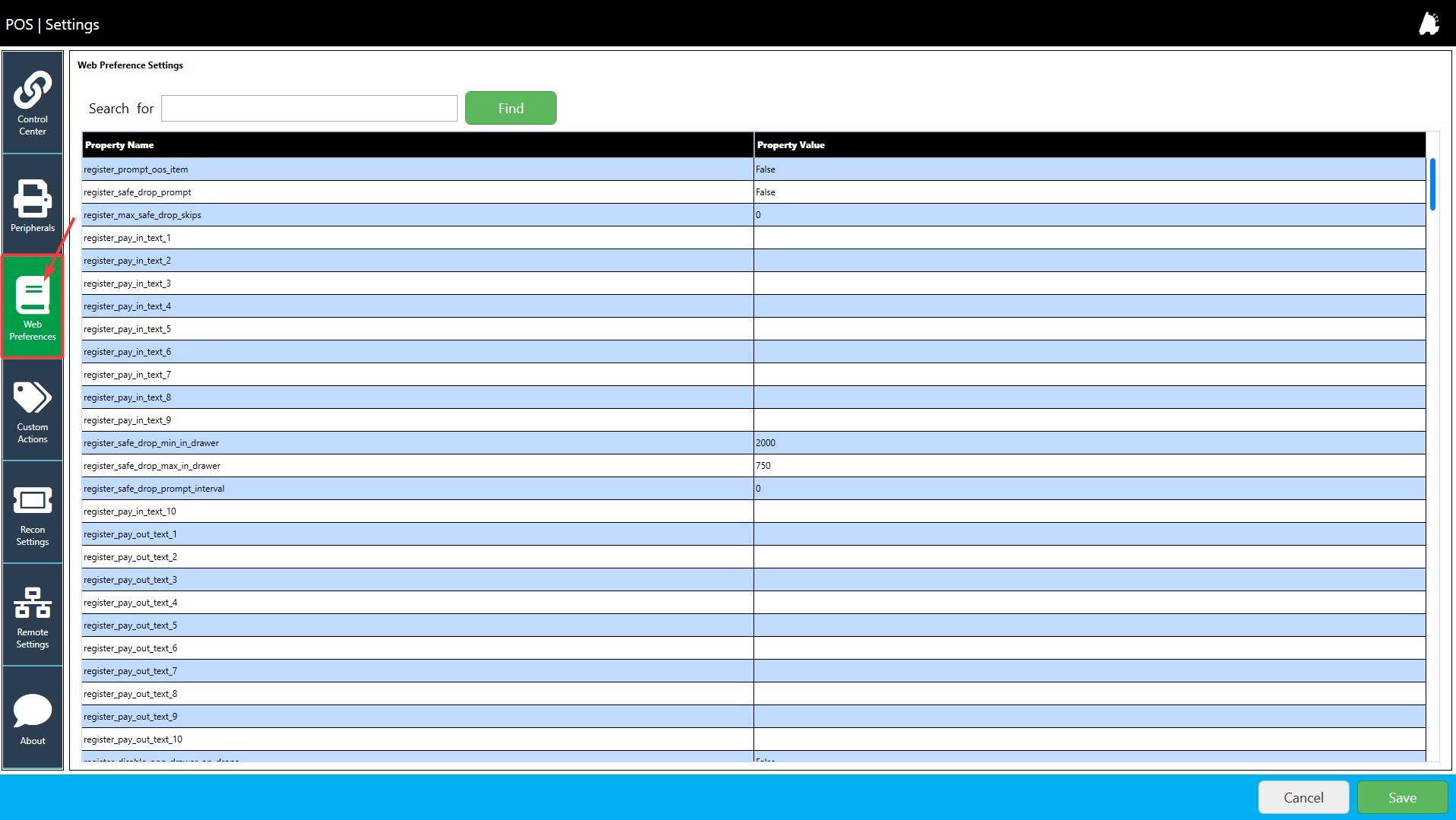The image size is (1456, 820).
Task: Click value 2000 of safe_drop_min_in_drawer
Action: point(766,443)
